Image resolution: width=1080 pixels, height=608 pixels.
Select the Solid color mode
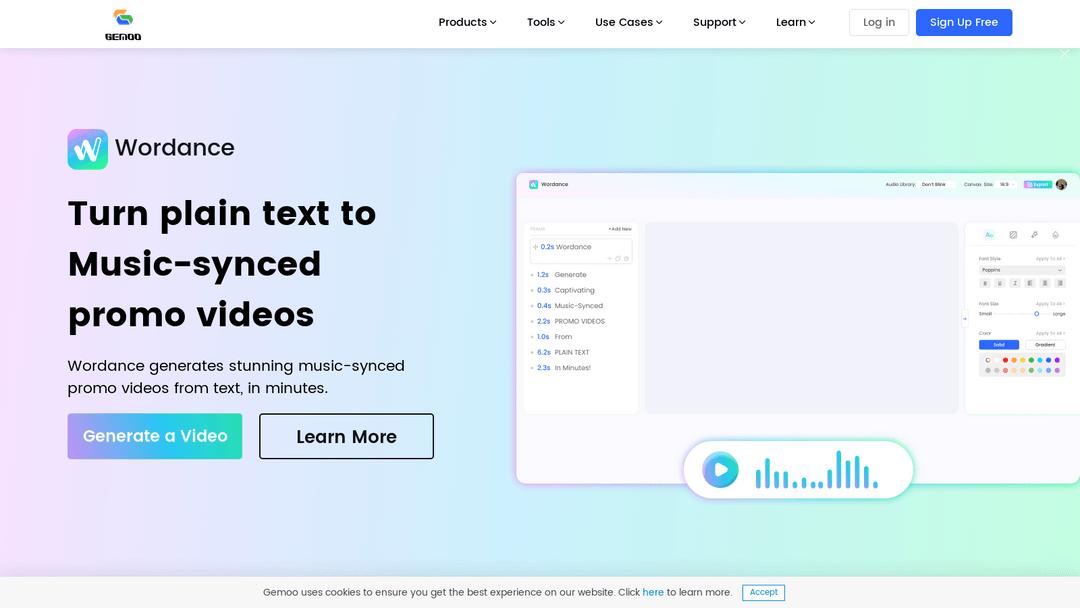click(x=999, y=345)
